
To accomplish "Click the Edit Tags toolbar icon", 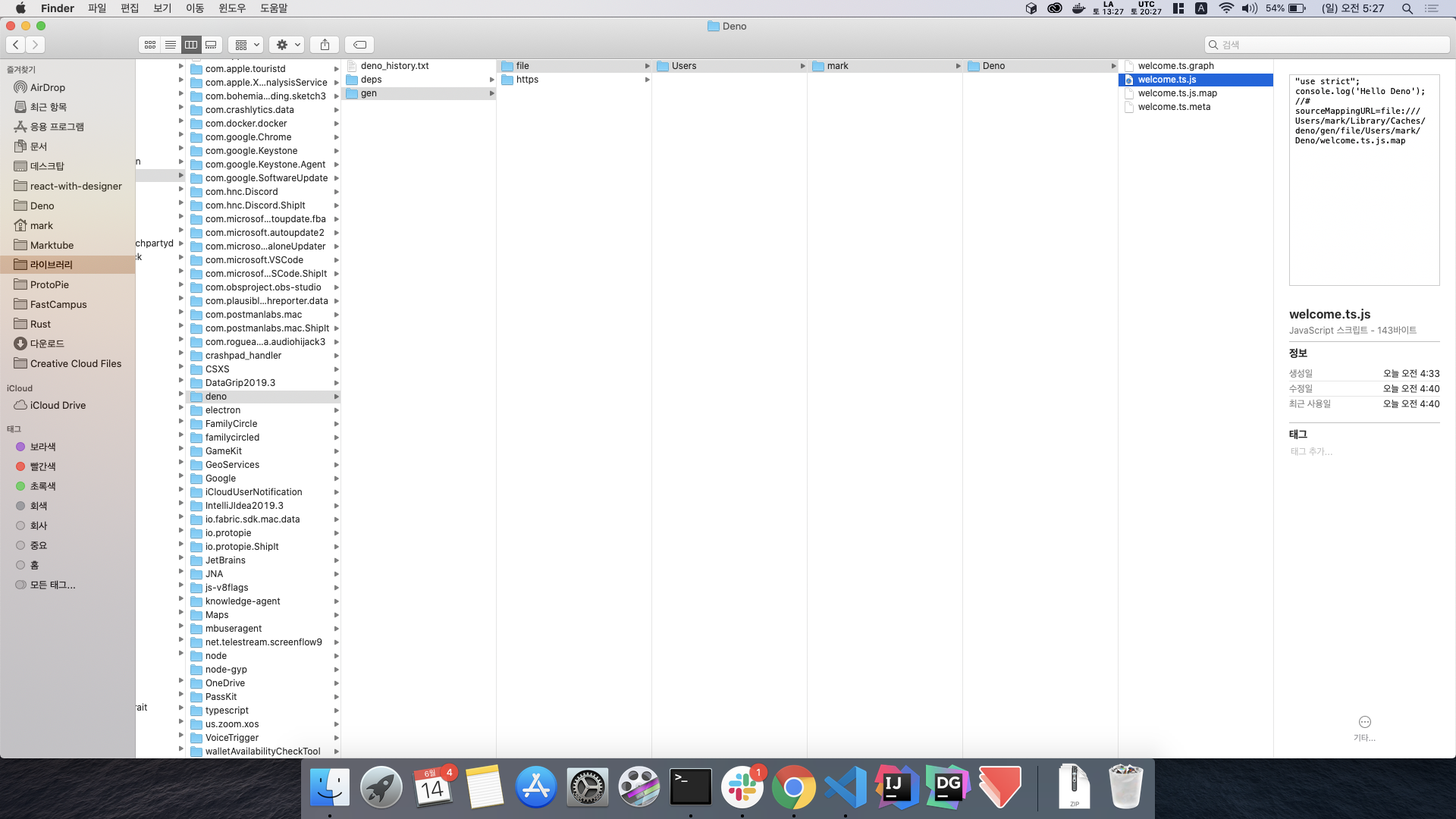I will tap(360, 45).
